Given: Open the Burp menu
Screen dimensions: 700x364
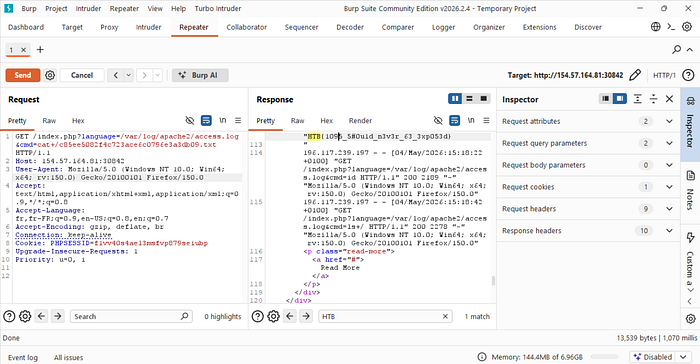Looking at the screenshot, I should (x=29, y=8).
